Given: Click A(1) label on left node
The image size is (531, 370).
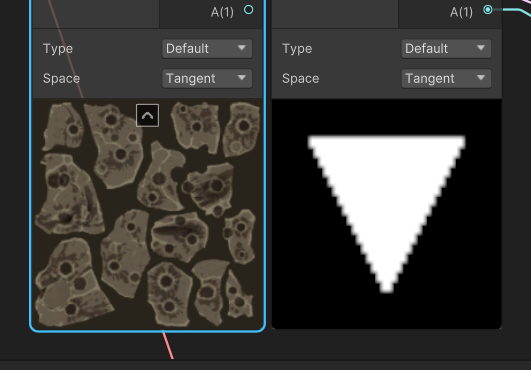Looking at the screenshot, I should coord(222,12).
